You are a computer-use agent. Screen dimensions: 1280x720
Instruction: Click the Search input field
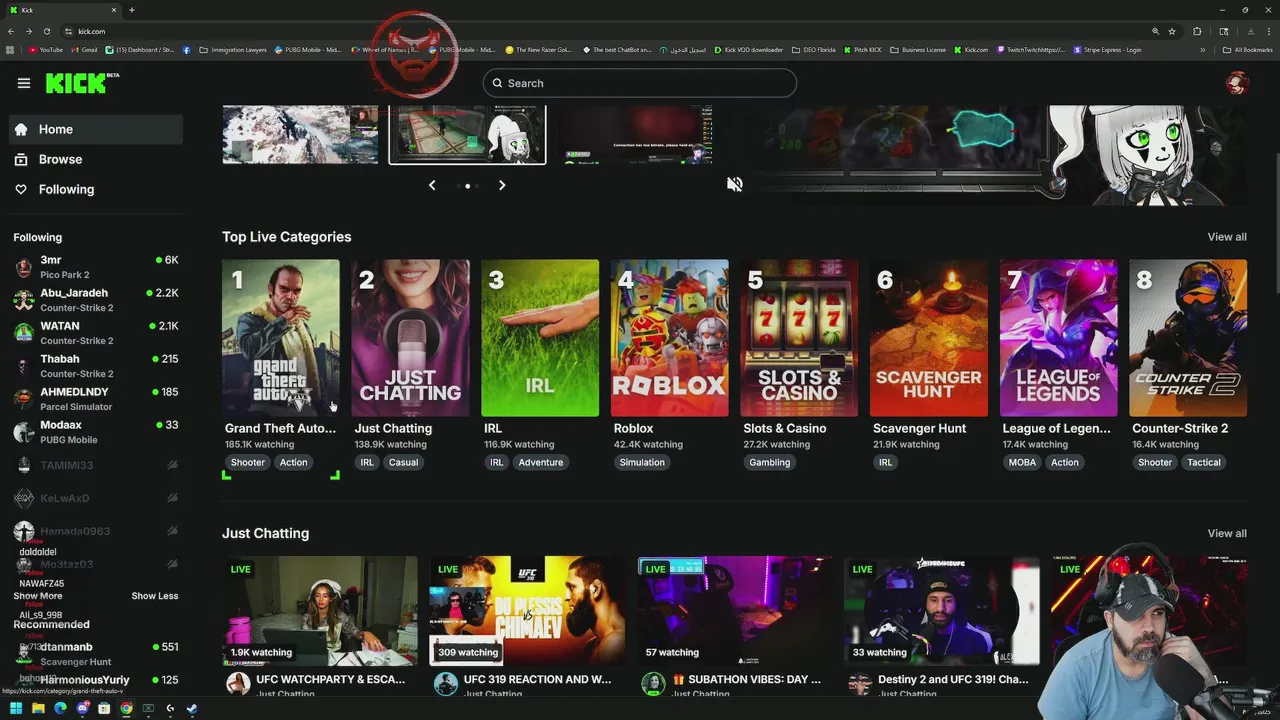(x=640, y=83)
